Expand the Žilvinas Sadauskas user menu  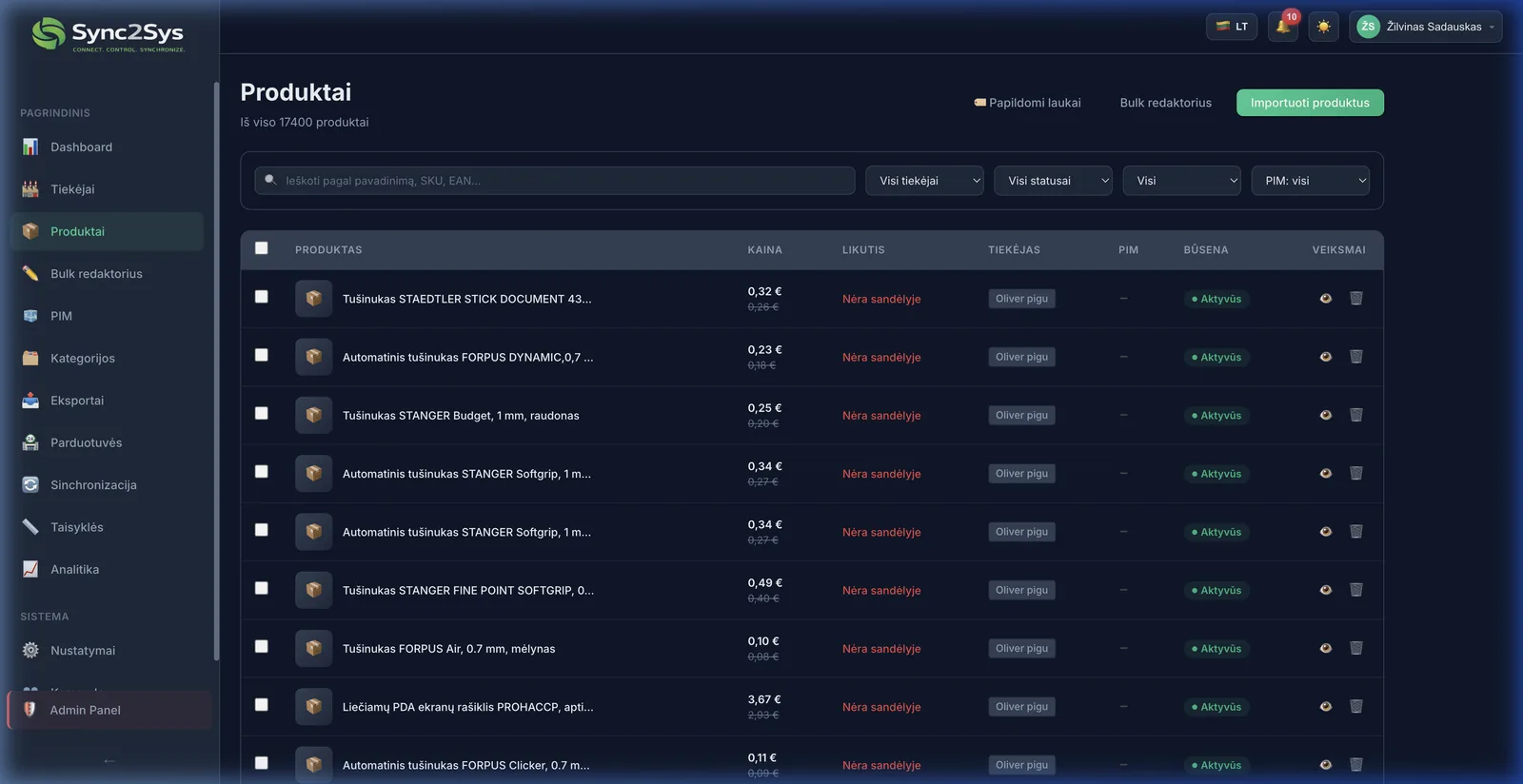coord(1425,27)
